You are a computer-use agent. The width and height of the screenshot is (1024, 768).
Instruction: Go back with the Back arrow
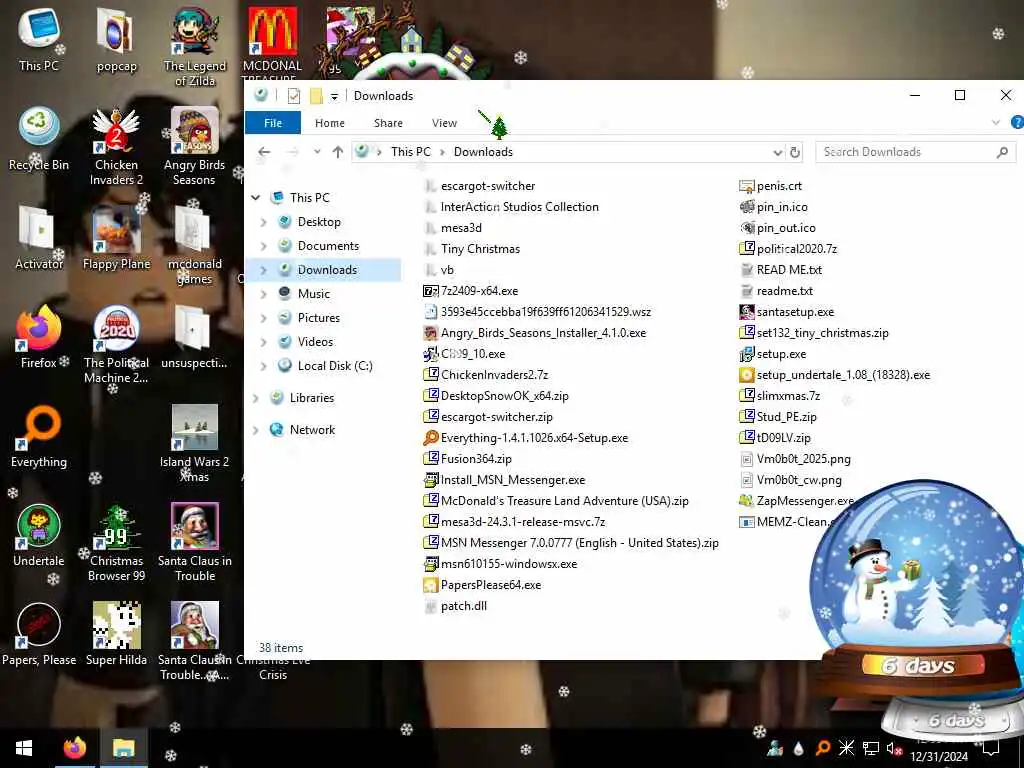coord(264,152)
